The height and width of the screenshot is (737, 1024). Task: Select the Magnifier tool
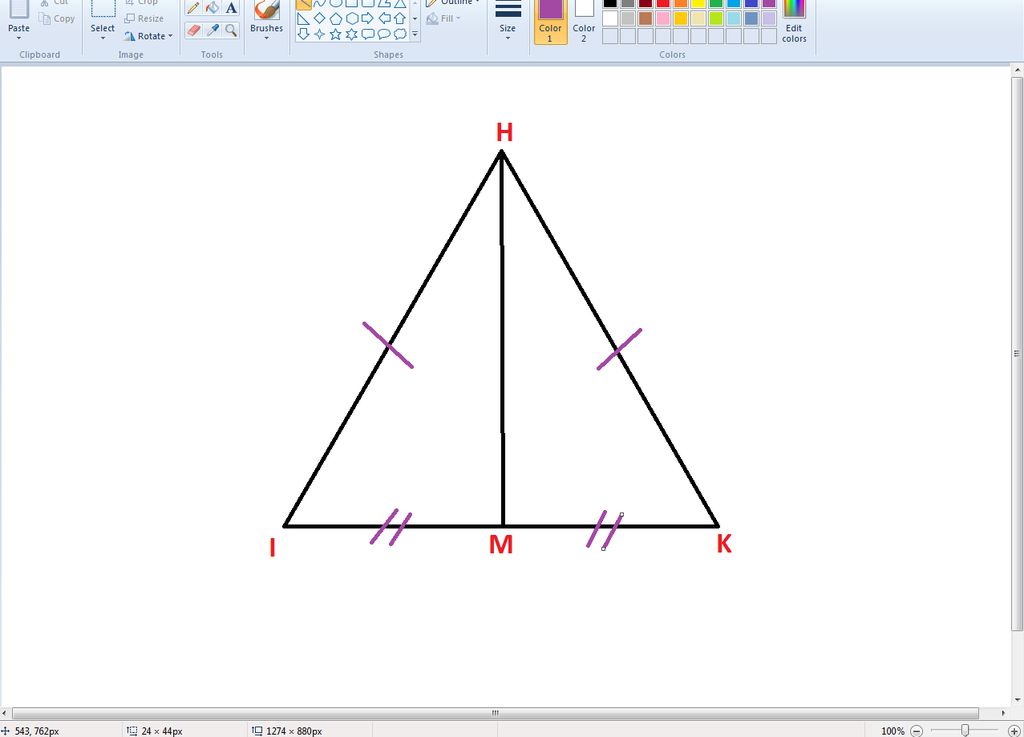pyautogui.click(x=231, y=30)
